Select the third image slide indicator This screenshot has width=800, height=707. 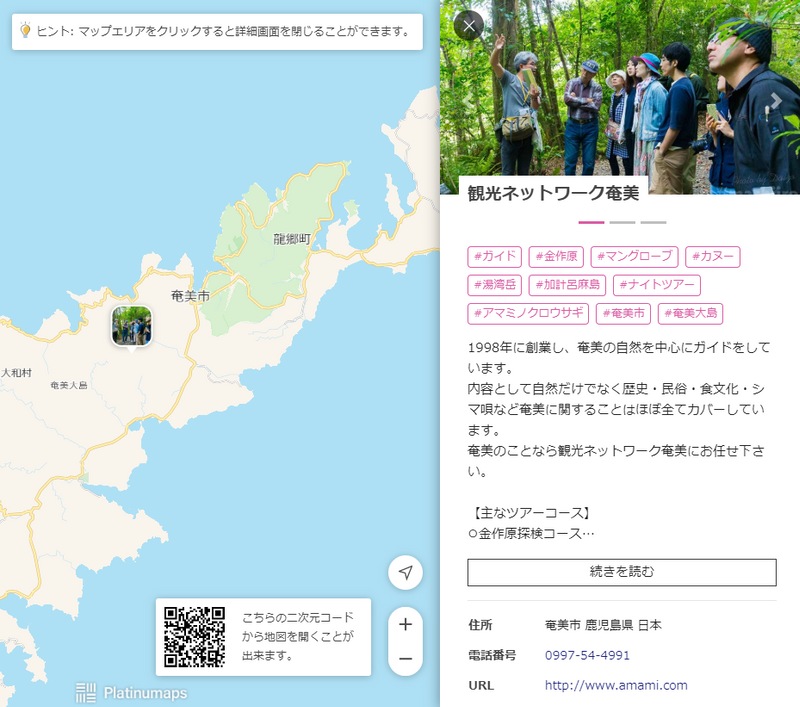coord(654,222)
